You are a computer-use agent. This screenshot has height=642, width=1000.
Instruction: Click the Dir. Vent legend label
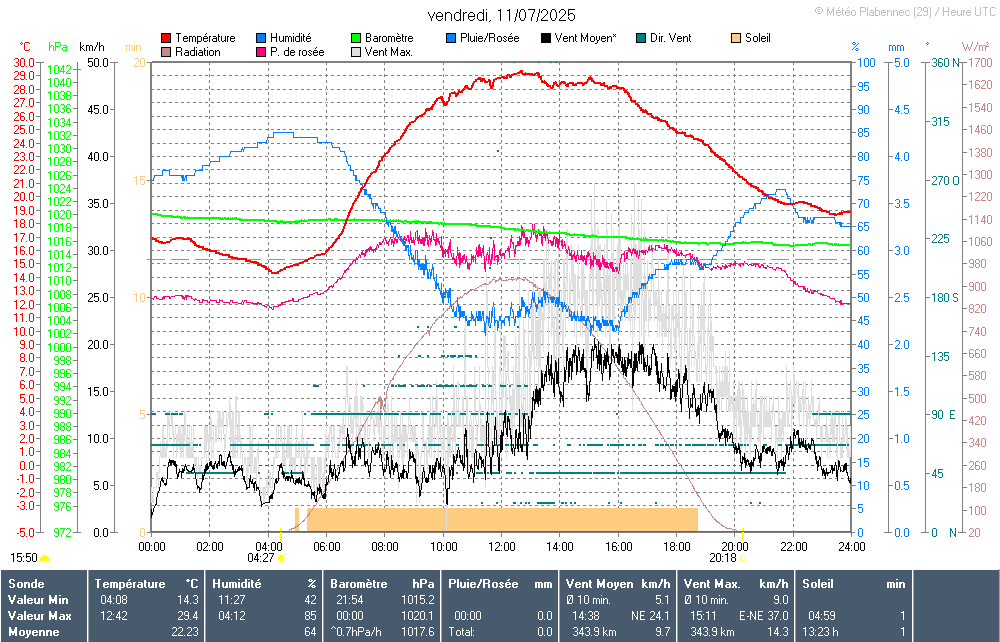[671, 38]
